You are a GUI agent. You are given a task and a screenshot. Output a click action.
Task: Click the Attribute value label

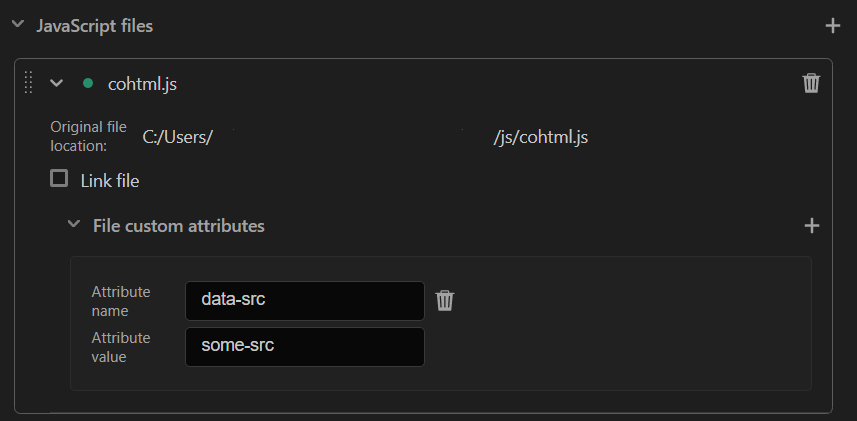121,347
